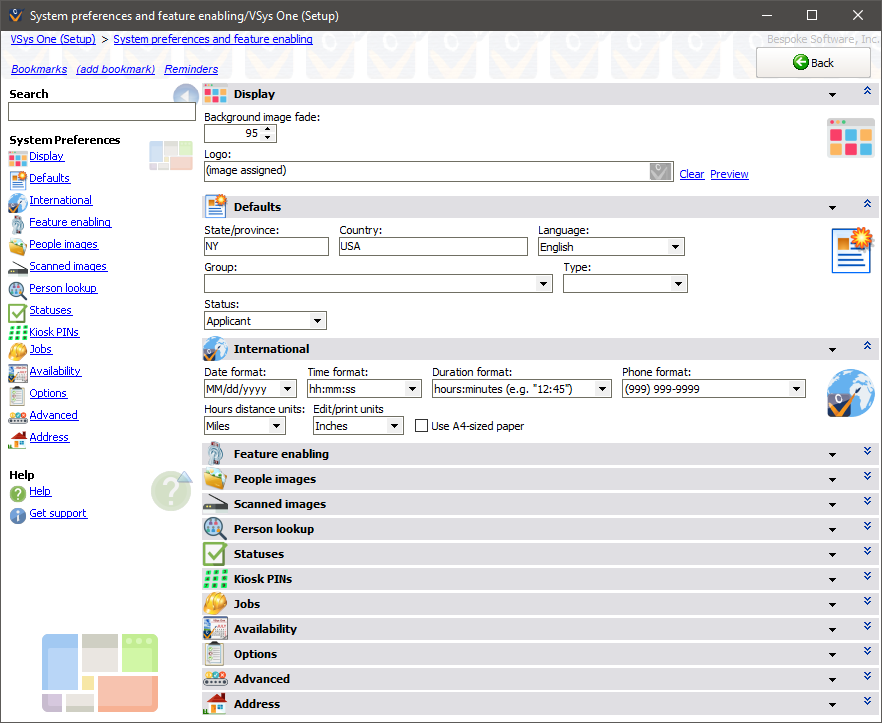Viewport: 882px width, 723px height.
Task: Click the logo image browse icon
Action: coord(659,171)
